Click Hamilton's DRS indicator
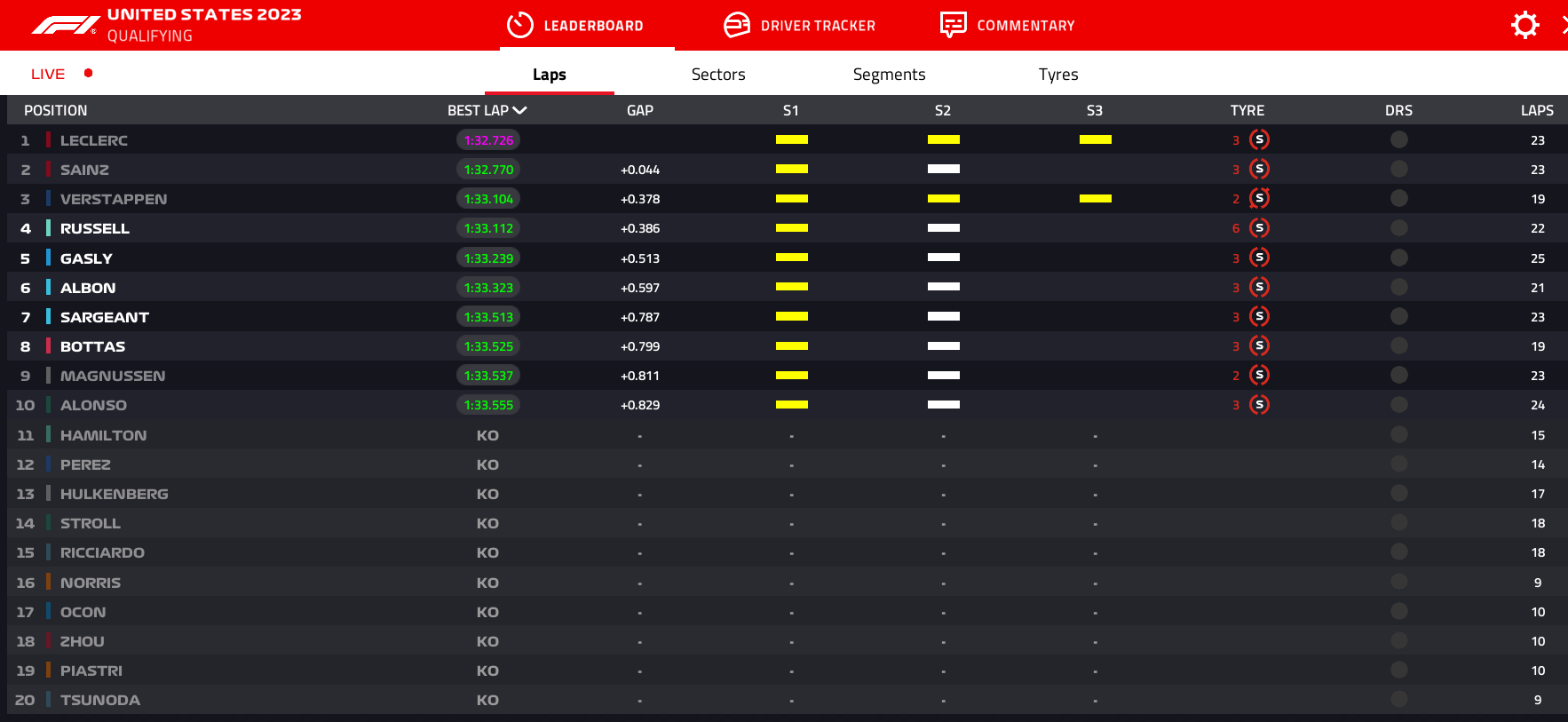Screen dimensions: 1568x722 click(x=1399, y=434)
